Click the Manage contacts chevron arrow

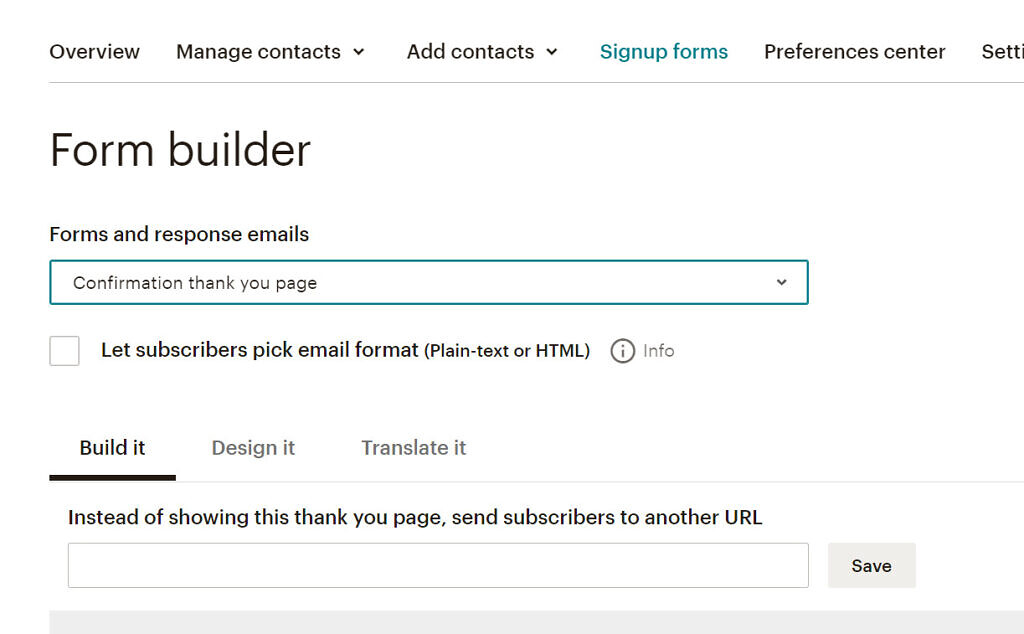[360, 52]
